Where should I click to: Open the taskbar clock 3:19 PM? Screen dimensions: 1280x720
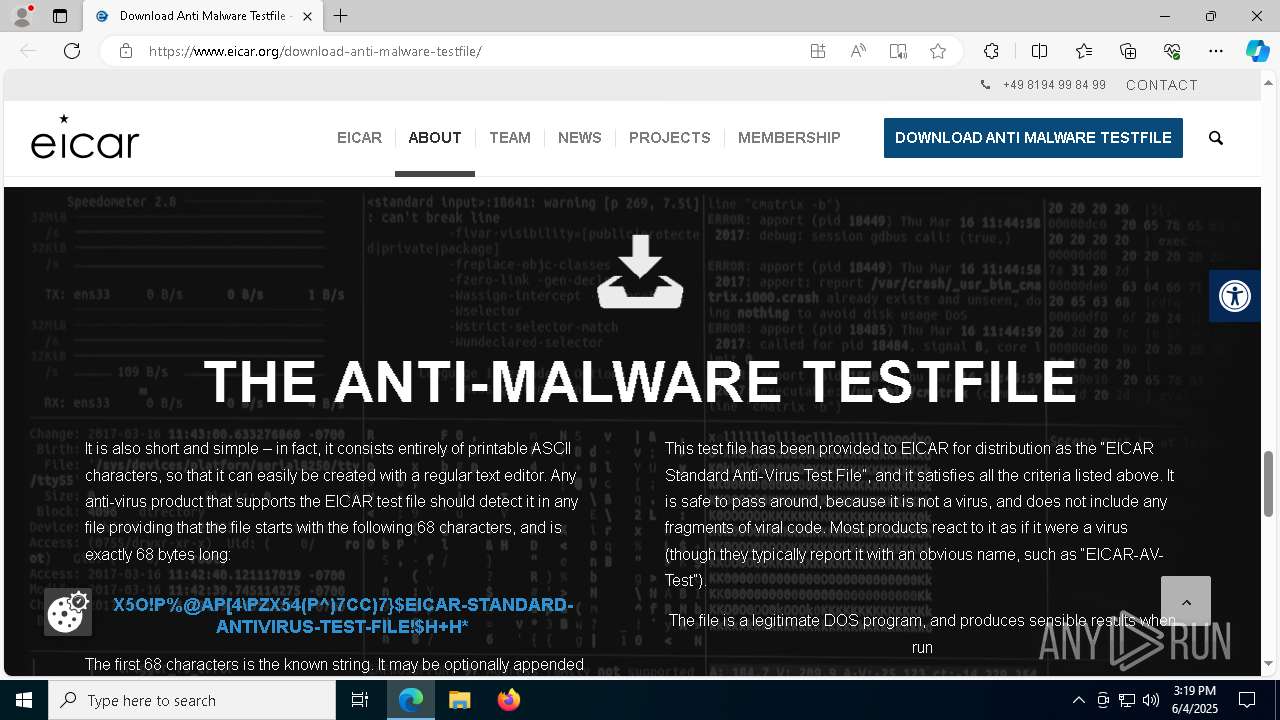point(1194,700)
